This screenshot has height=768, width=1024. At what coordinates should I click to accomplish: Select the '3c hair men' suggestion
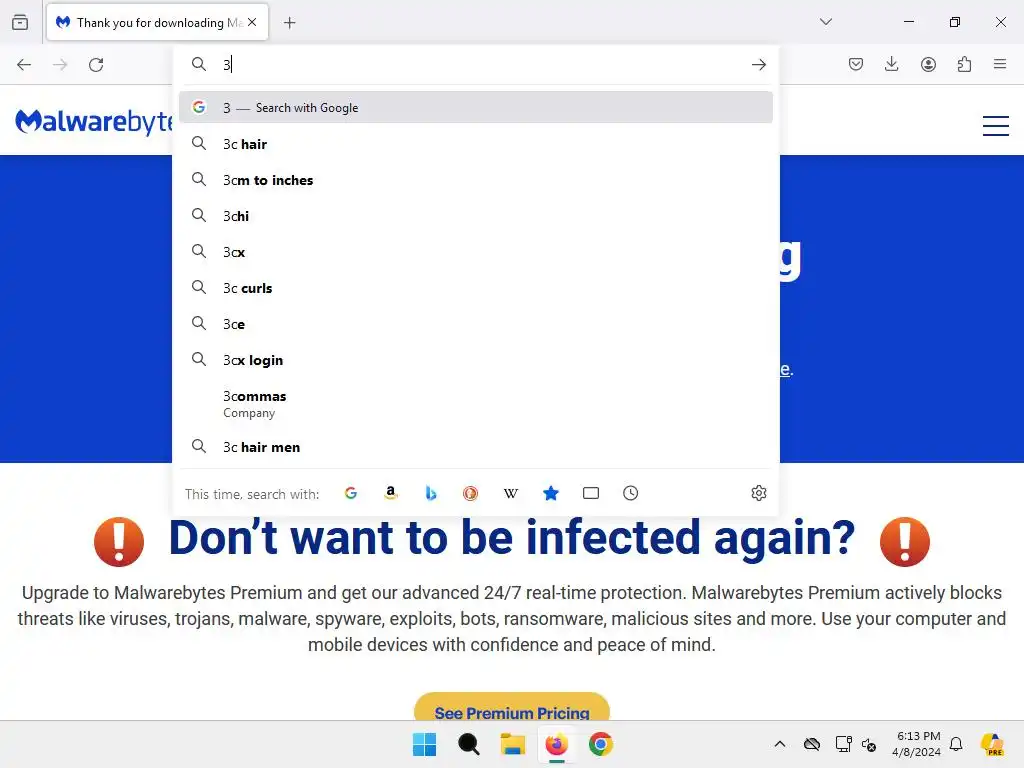pos(476,447)
